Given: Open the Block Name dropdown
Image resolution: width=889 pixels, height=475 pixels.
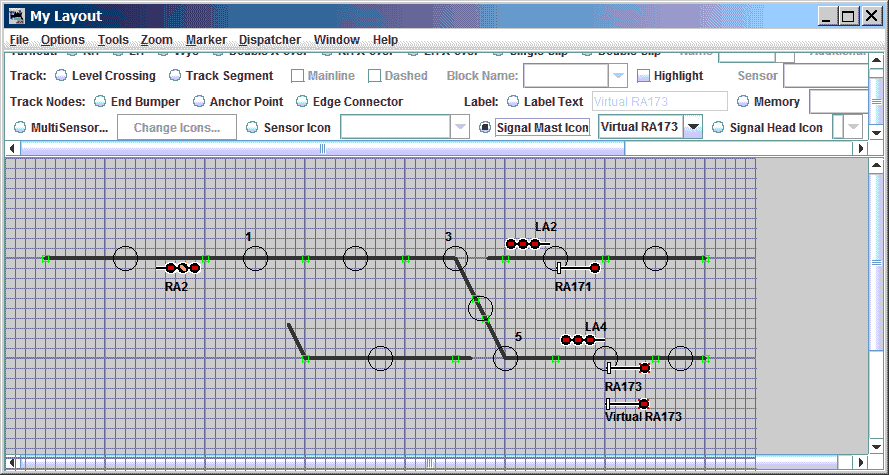Looking at the screenshot, I should click(x=618, y=76).
